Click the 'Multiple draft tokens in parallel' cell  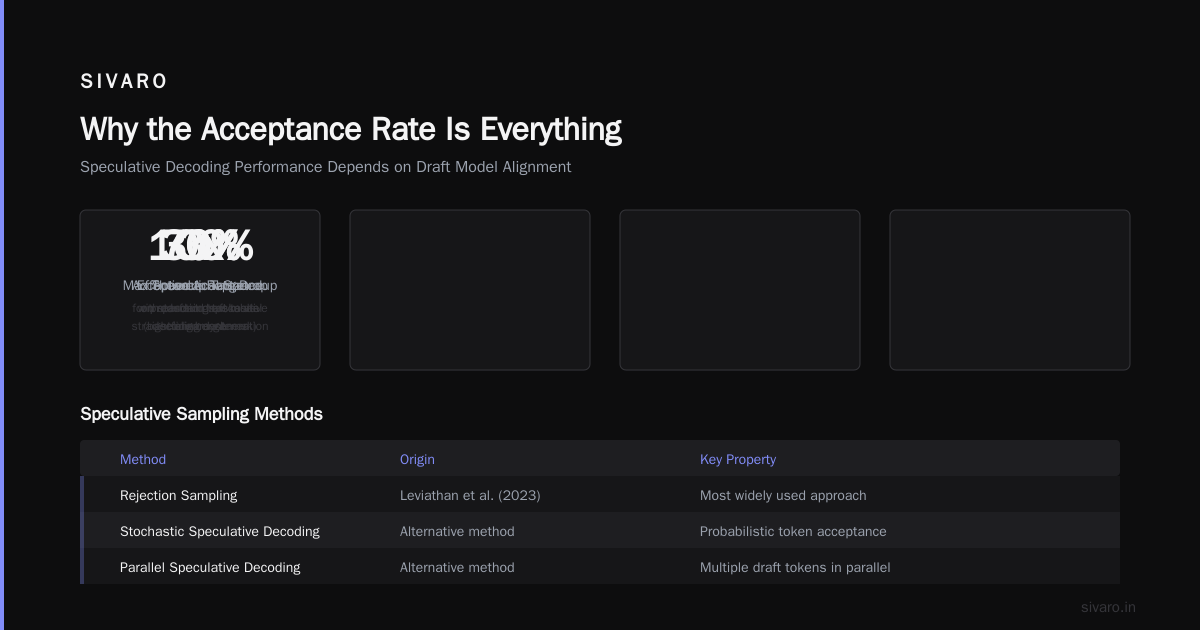click(795, 567)
